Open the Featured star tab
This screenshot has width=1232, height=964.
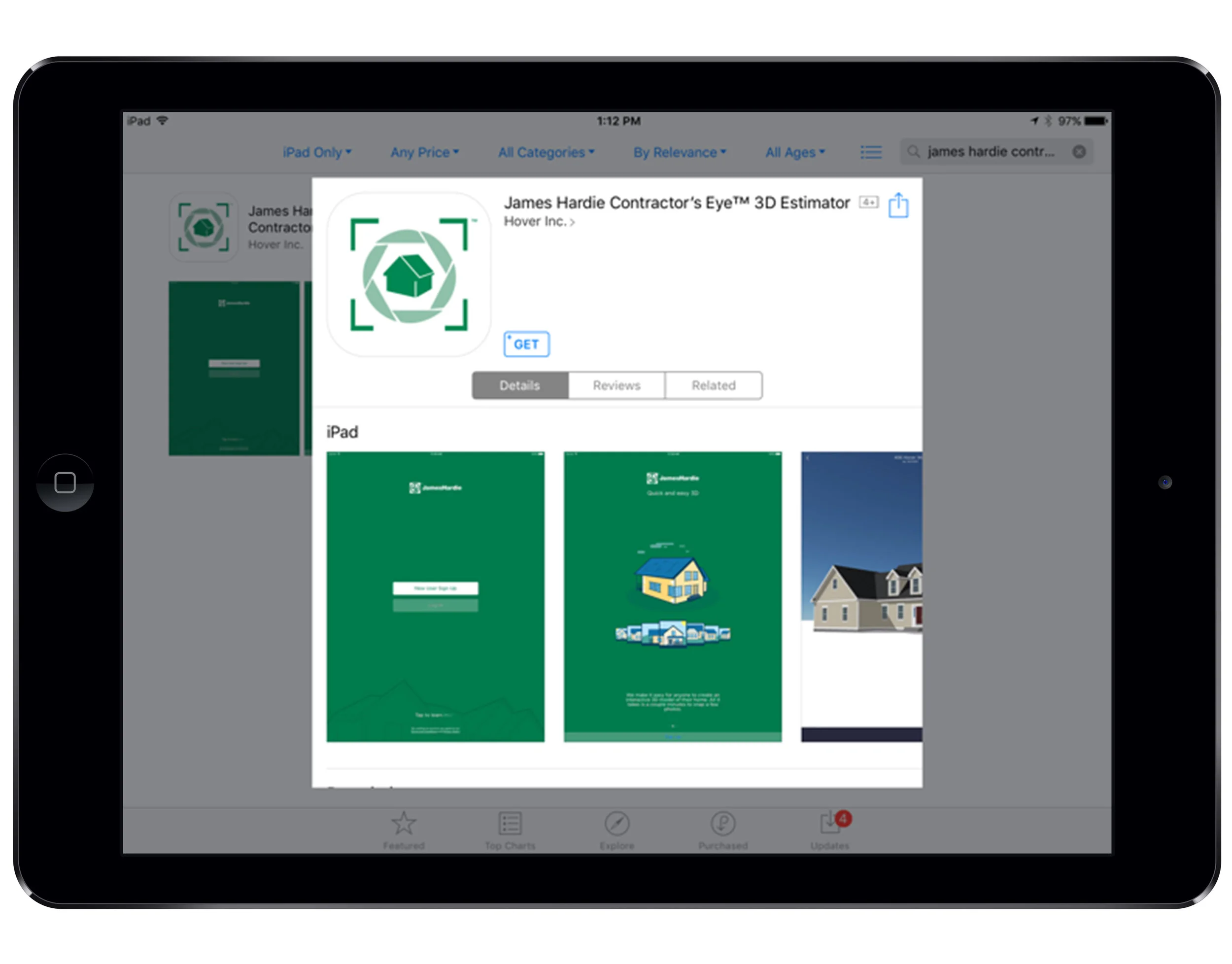click(404, 824)
